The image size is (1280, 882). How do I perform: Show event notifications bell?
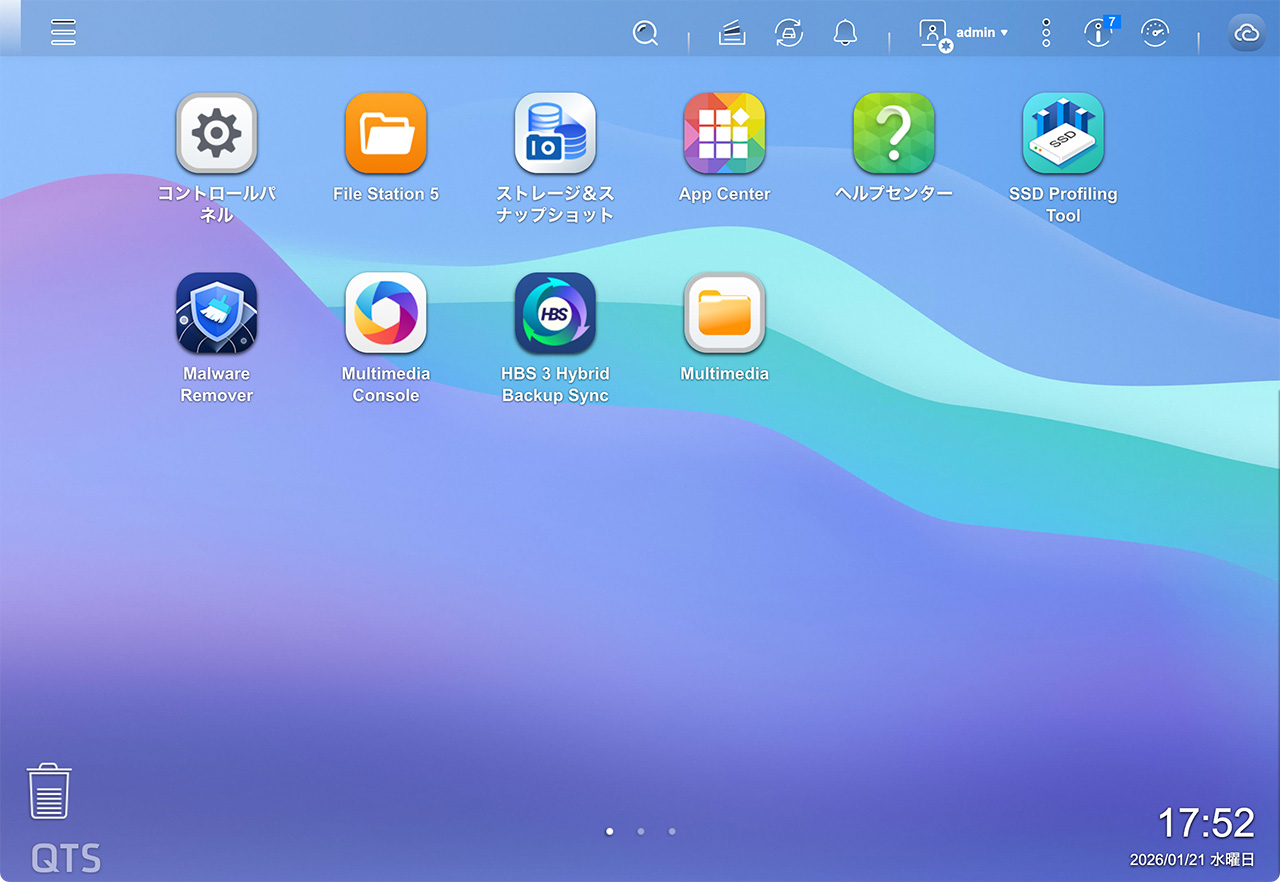[845, 33]
